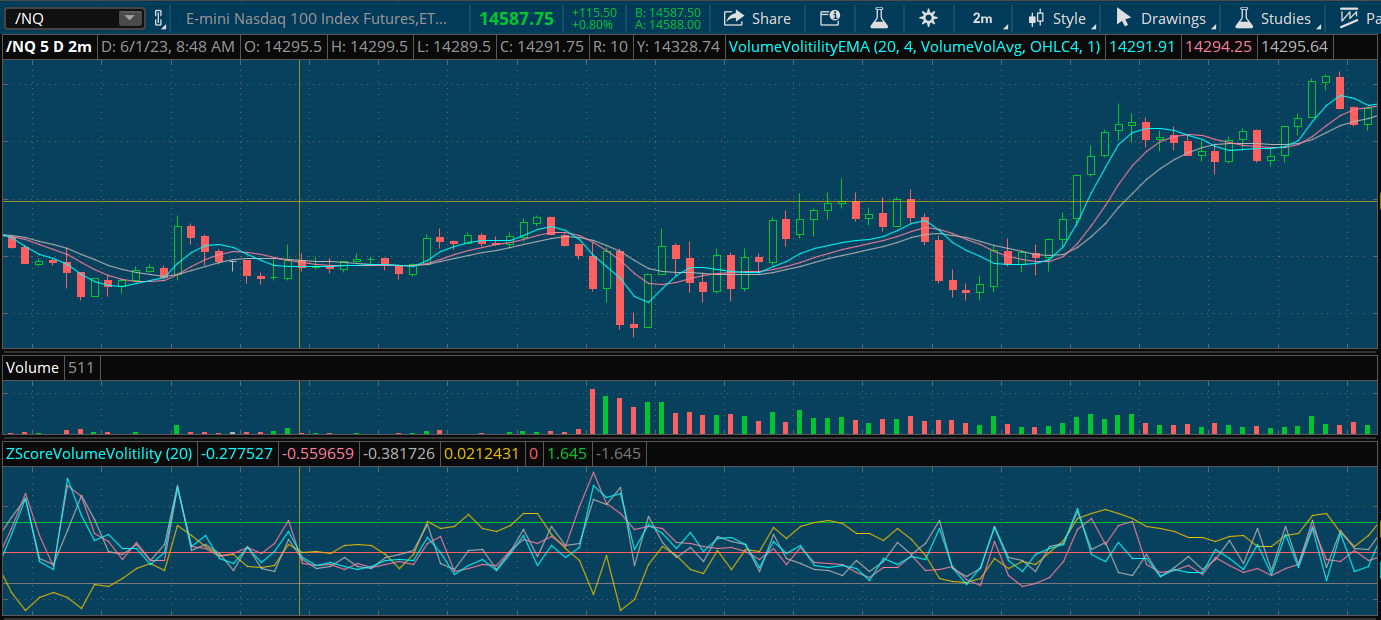Screen dimensions: 1381x620
Task: Click the 14295.64 gray EMA value
Action: (1294, 47)
